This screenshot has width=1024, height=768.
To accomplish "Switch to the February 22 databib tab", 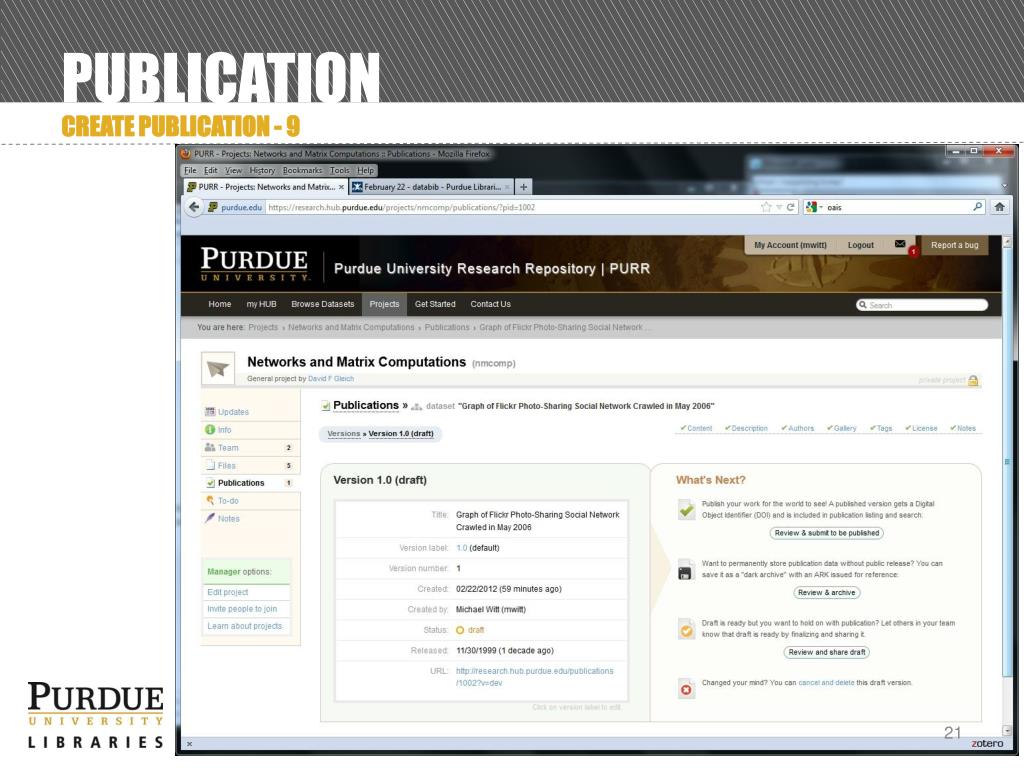I will (431, 187).
